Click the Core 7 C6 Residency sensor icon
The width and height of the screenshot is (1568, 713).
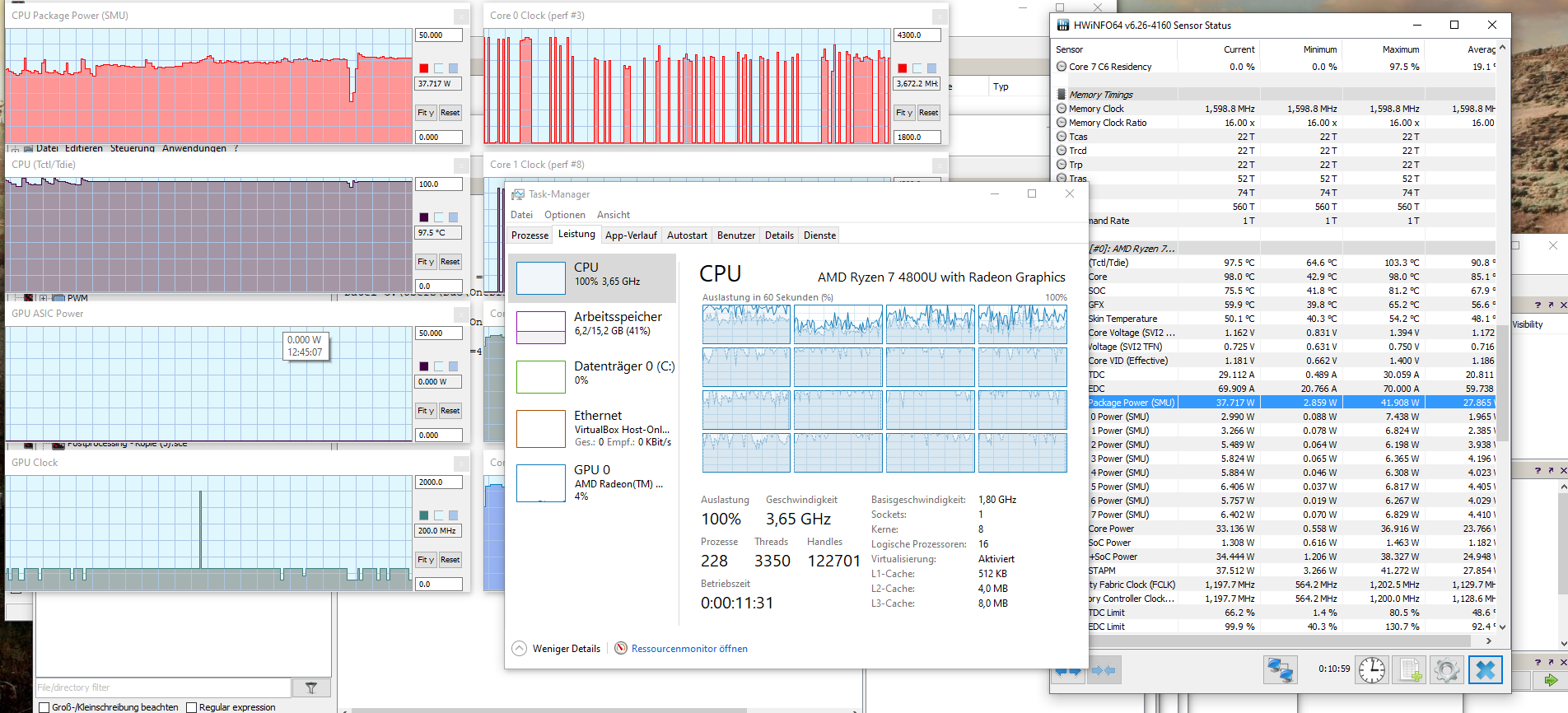coord(1062,67)
